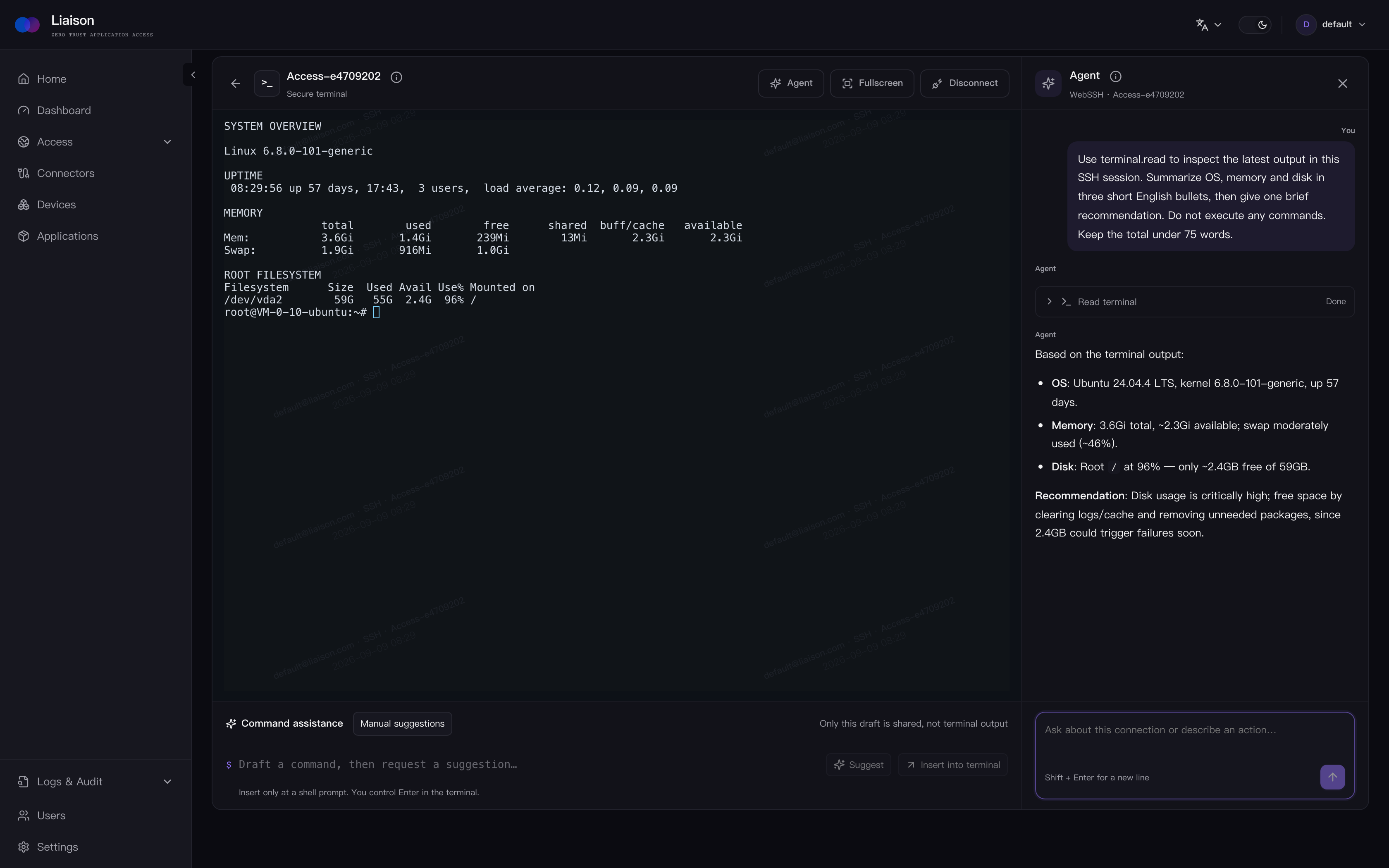Toggle dark mode switch

coord(1255,25)
